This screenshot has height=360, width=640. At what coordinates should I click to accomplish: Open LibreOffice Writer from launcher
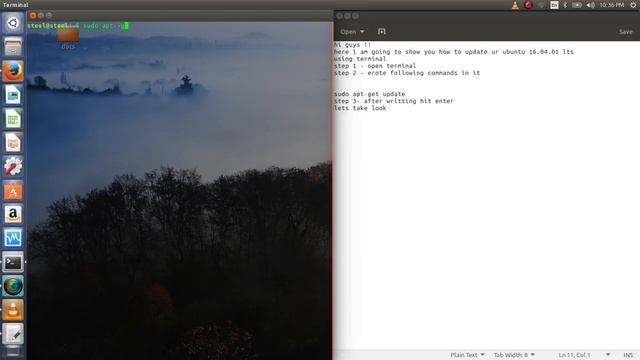(13, 95)
